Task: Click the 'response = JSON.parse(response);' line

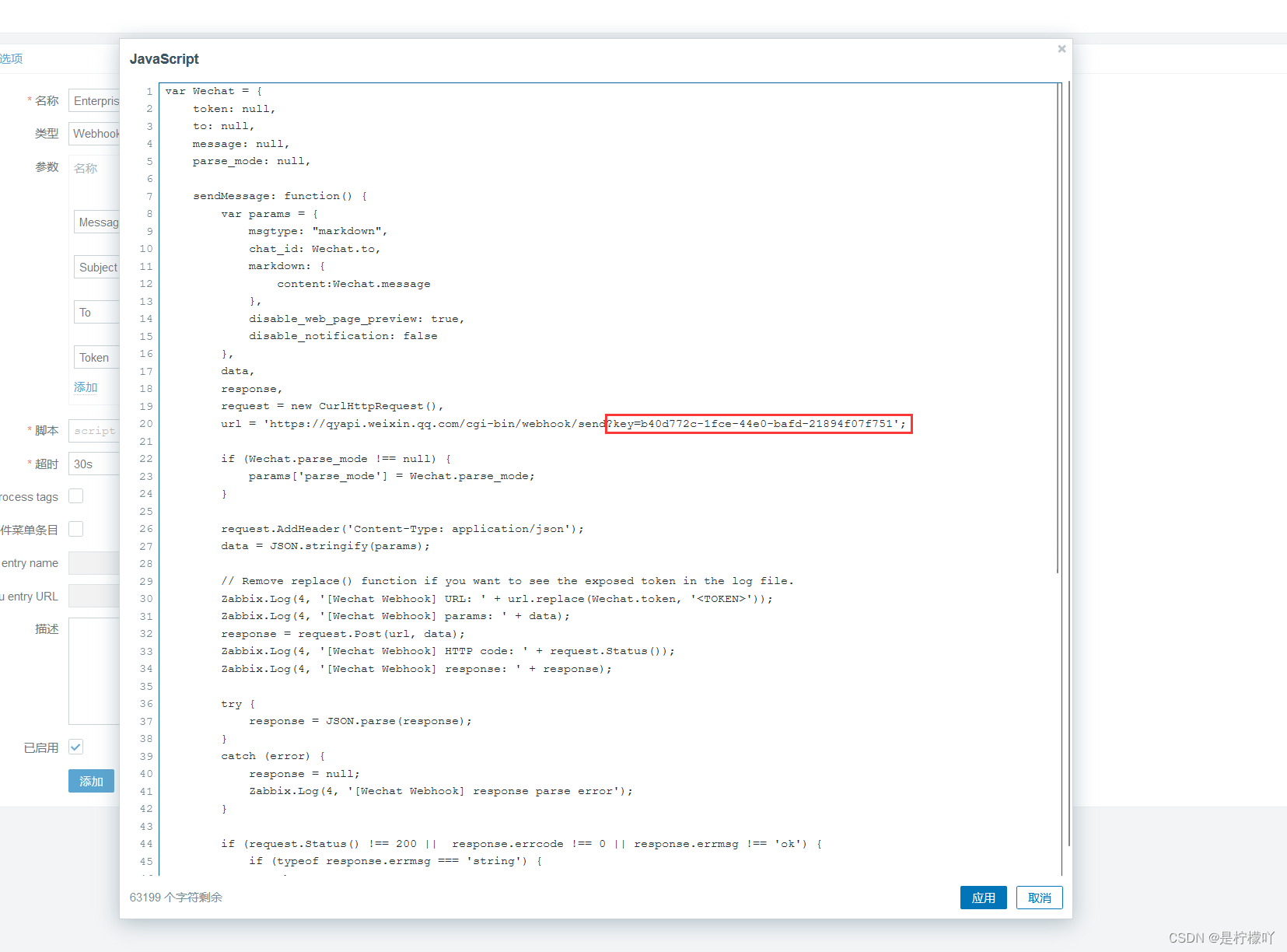Action: [360, 721]
